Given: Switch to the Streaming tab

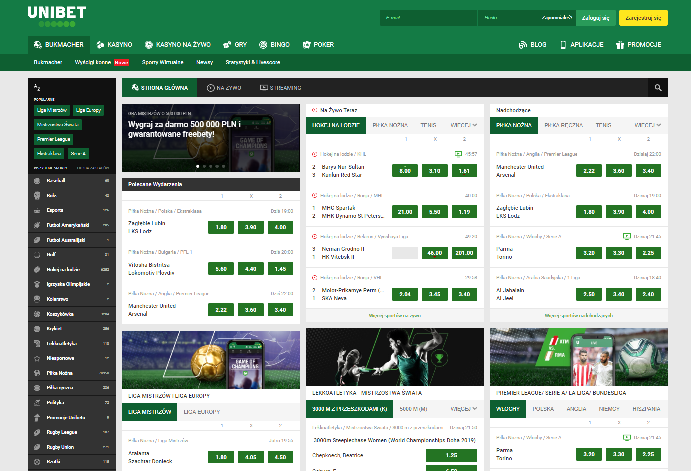Looking at the screenshot, I should 281,88.
